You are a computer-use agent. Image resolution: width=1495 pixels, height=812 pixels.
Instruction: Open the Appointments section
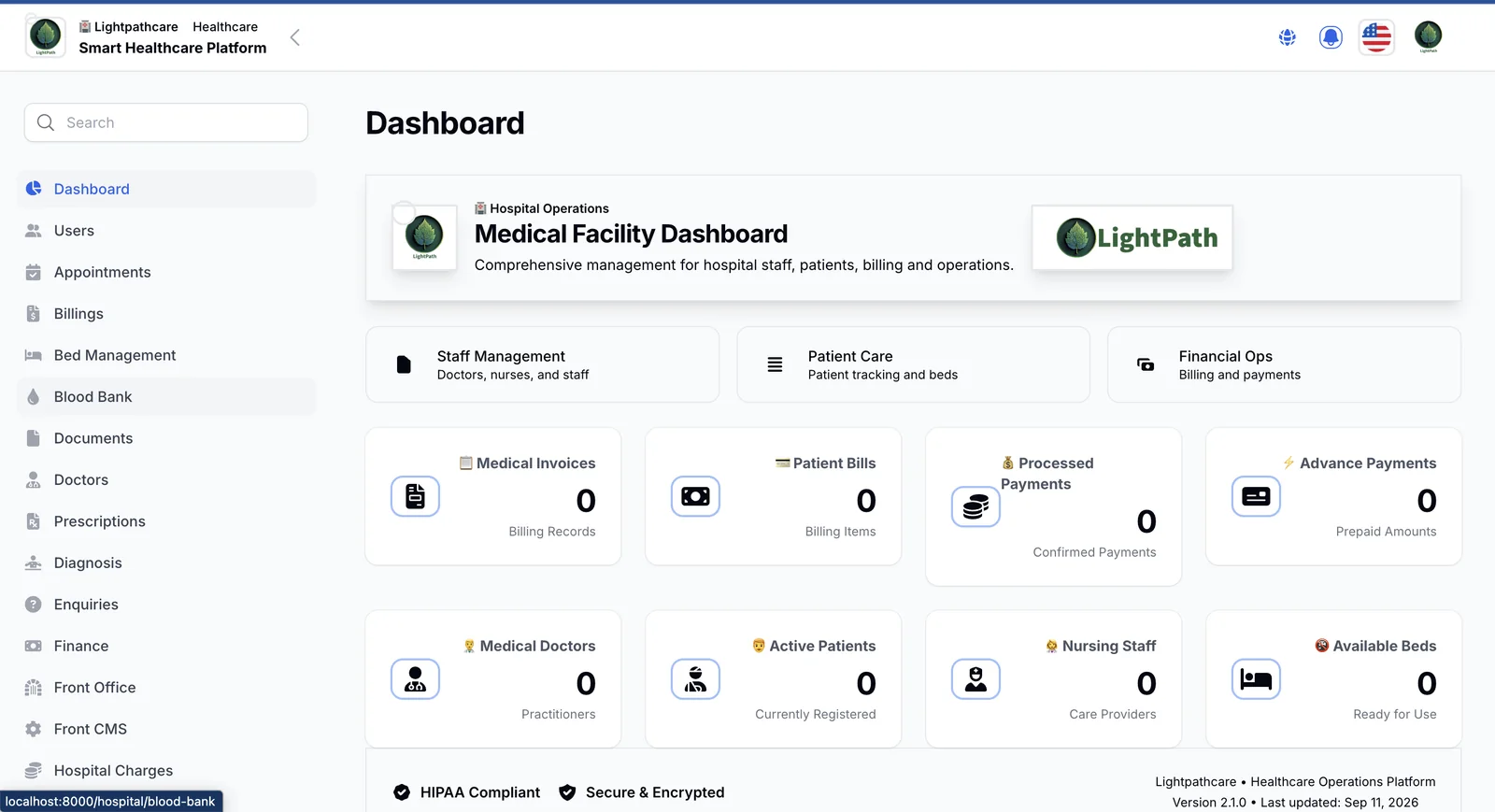click(166, 272)
